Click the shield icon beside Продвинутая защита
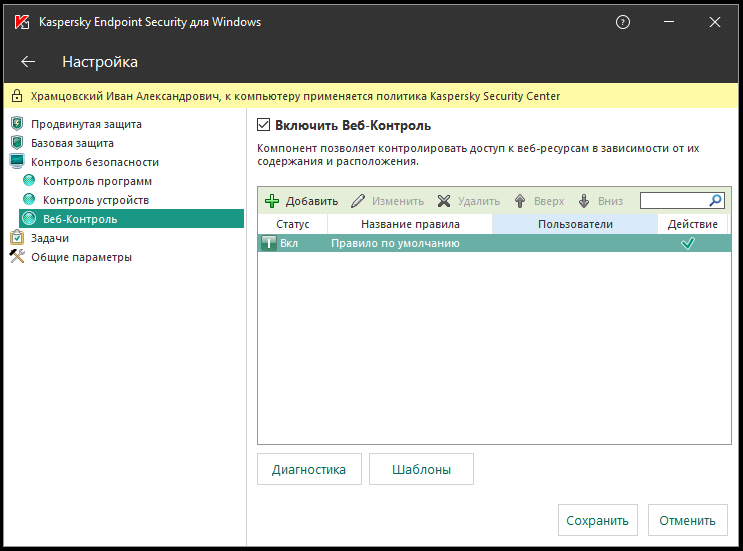This screenshot has width=743, height=551. [17, 124]
